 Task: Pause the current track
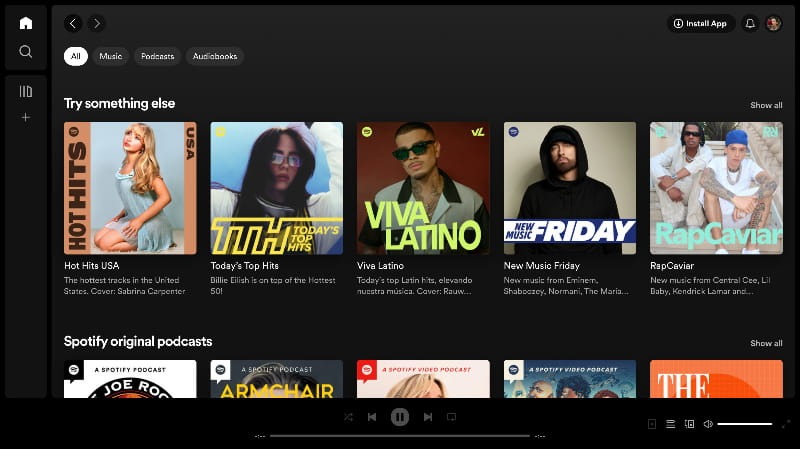point(400,417)
